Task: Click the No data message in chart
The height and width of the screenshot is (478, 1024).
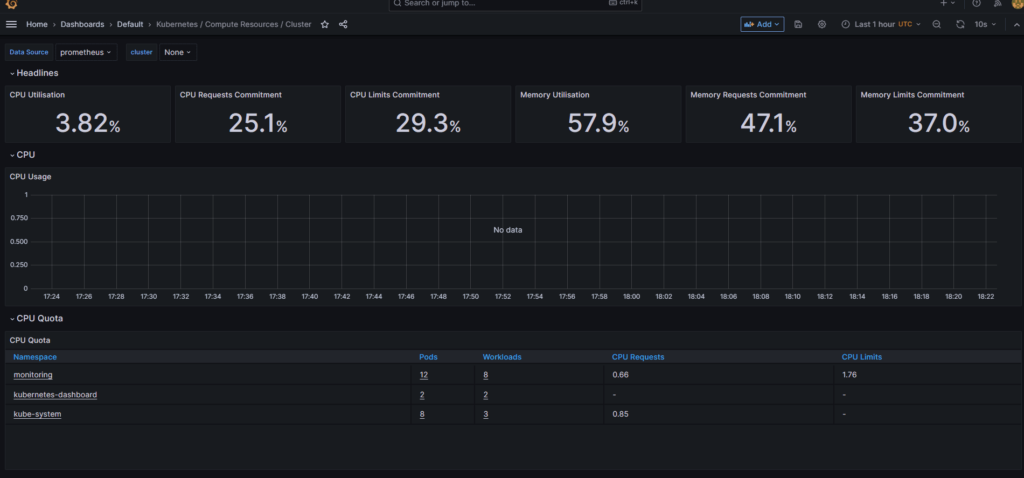Action: click(507, 230)
